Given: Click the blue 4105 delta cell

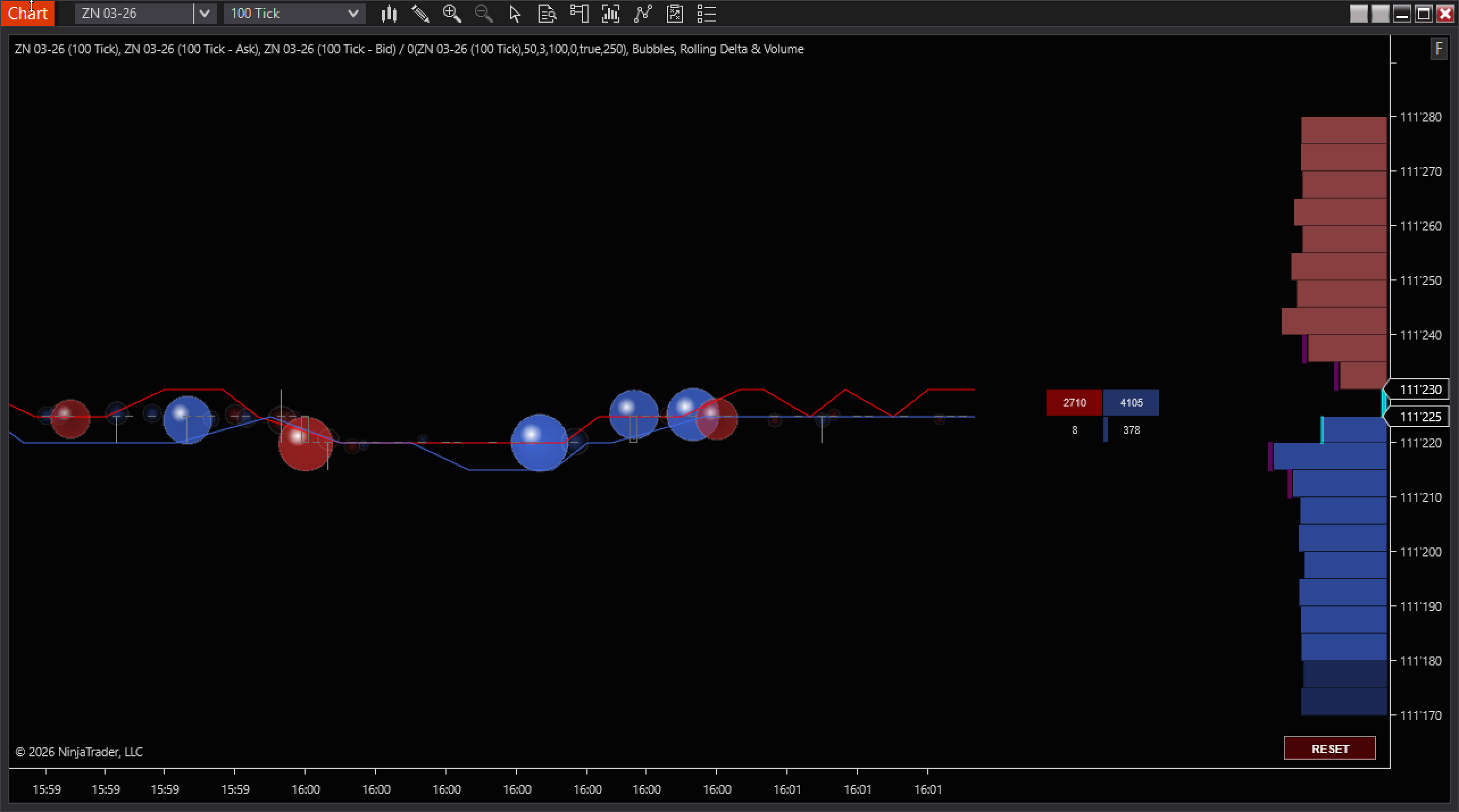Looking at the screenshot, I should coord(1131,403).
